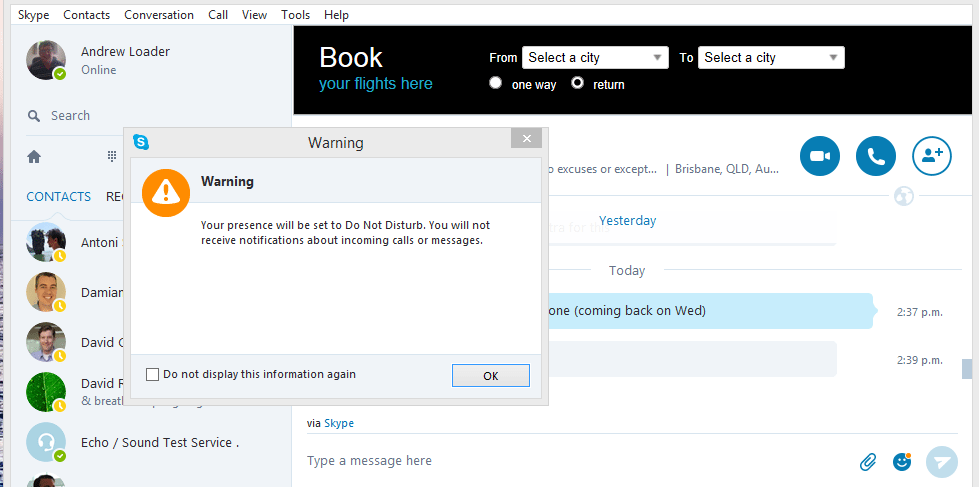Click the Today date separator

coord(627,270)
